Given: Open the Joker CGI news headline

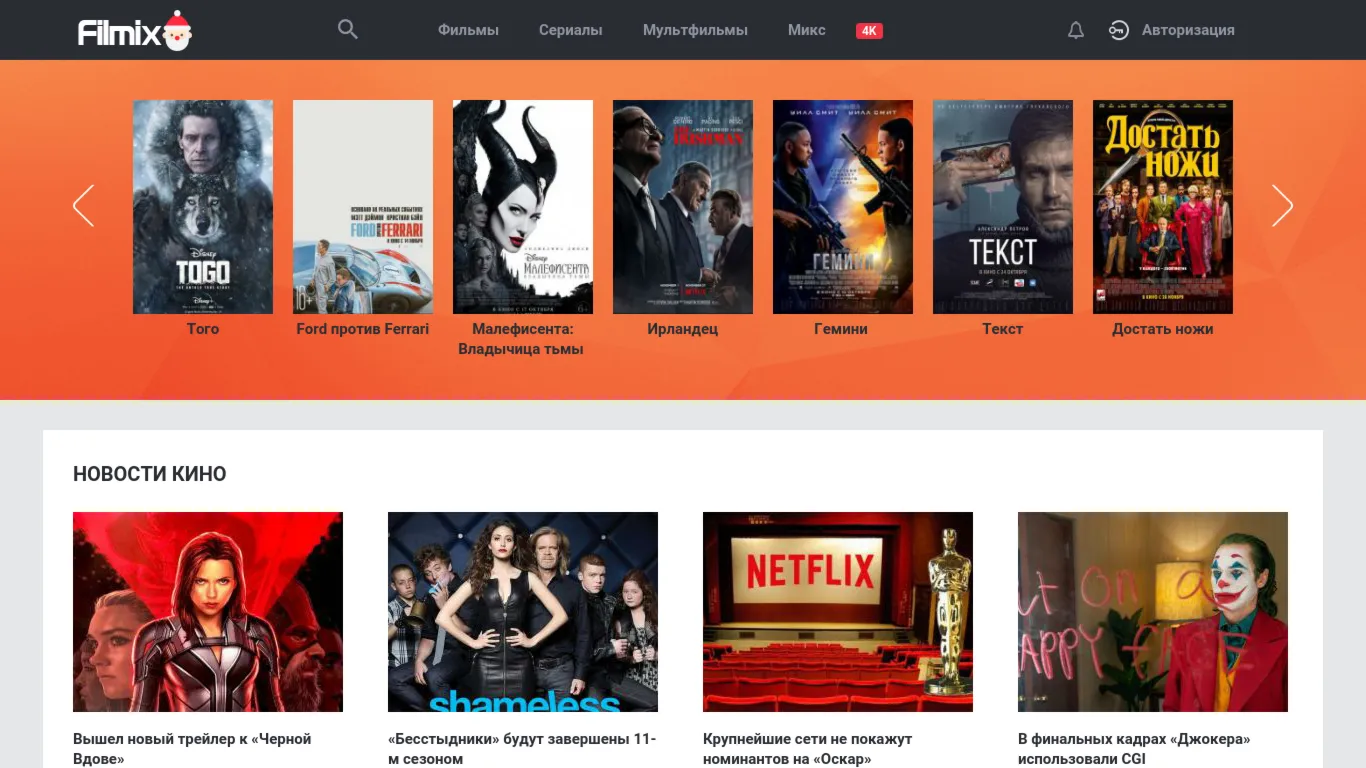Looking at the screenshot, I should 1134,749.
